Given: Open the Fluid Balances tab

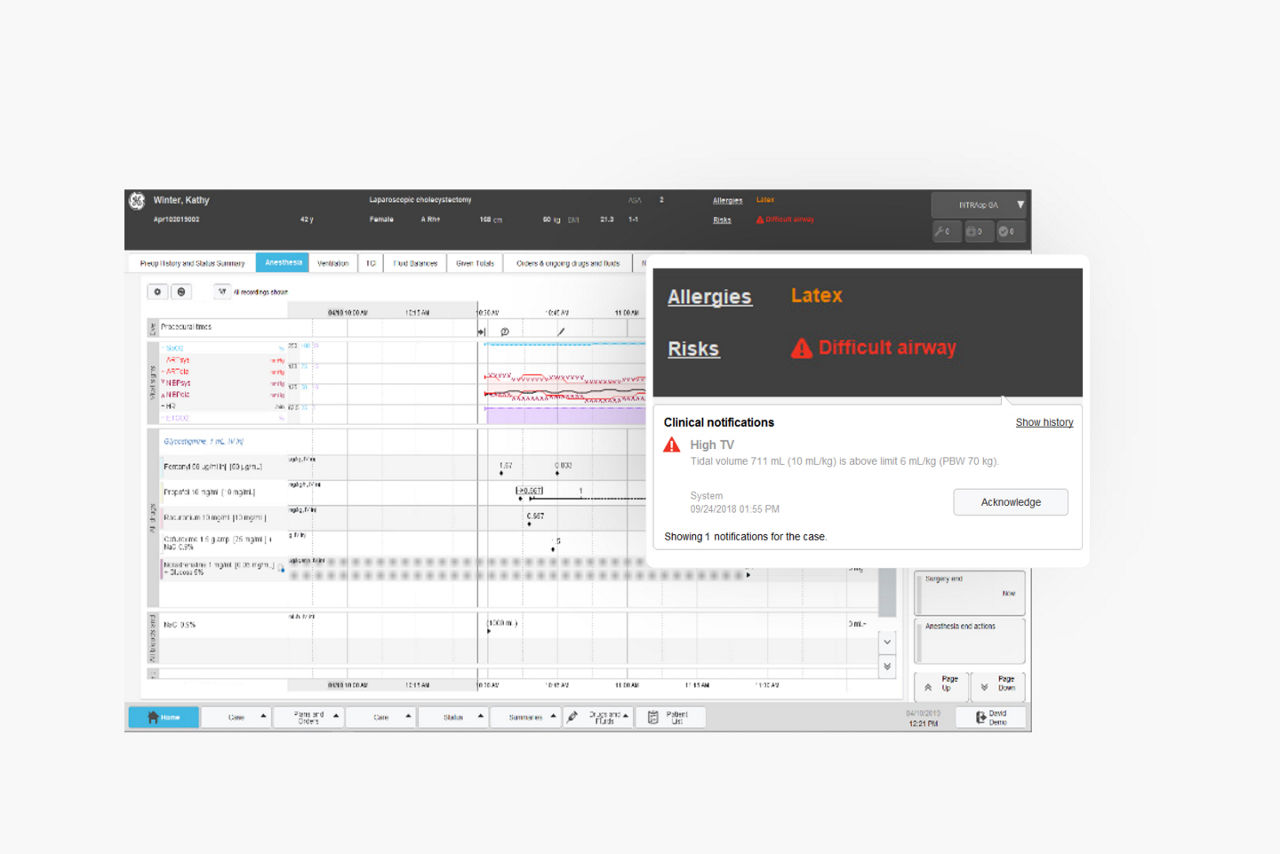Looking at the screenshot, I should click(x=414, y=262).
